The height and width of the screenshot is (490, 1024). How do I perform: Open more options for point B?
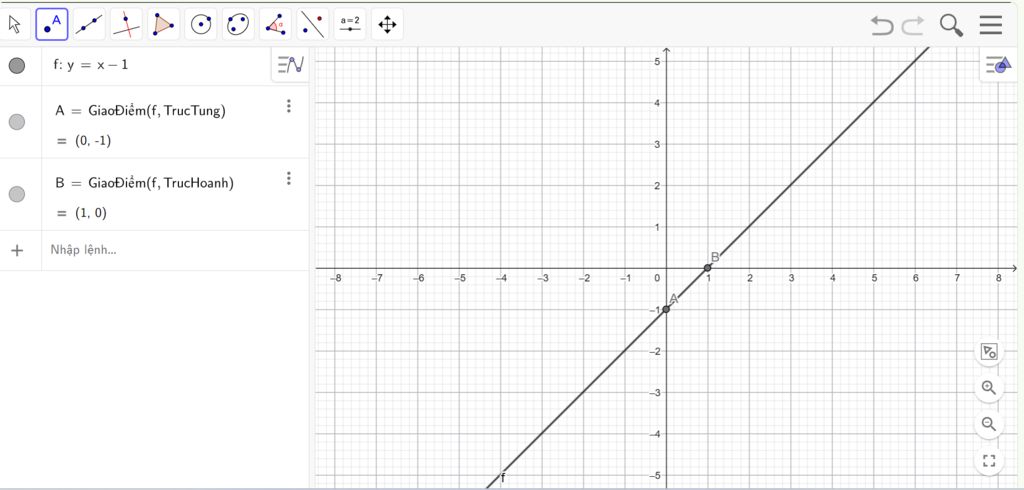coord(289,178)
